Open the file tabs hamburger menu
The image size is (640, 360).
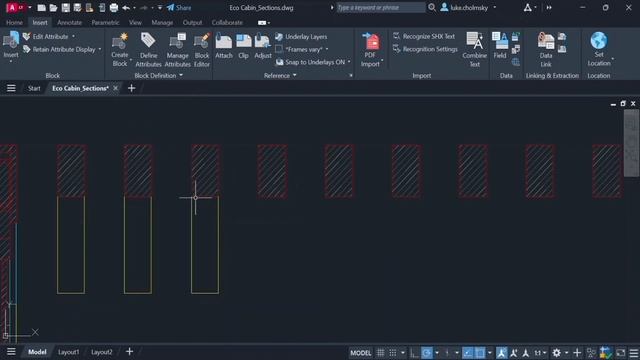click(x=11, y=88)
